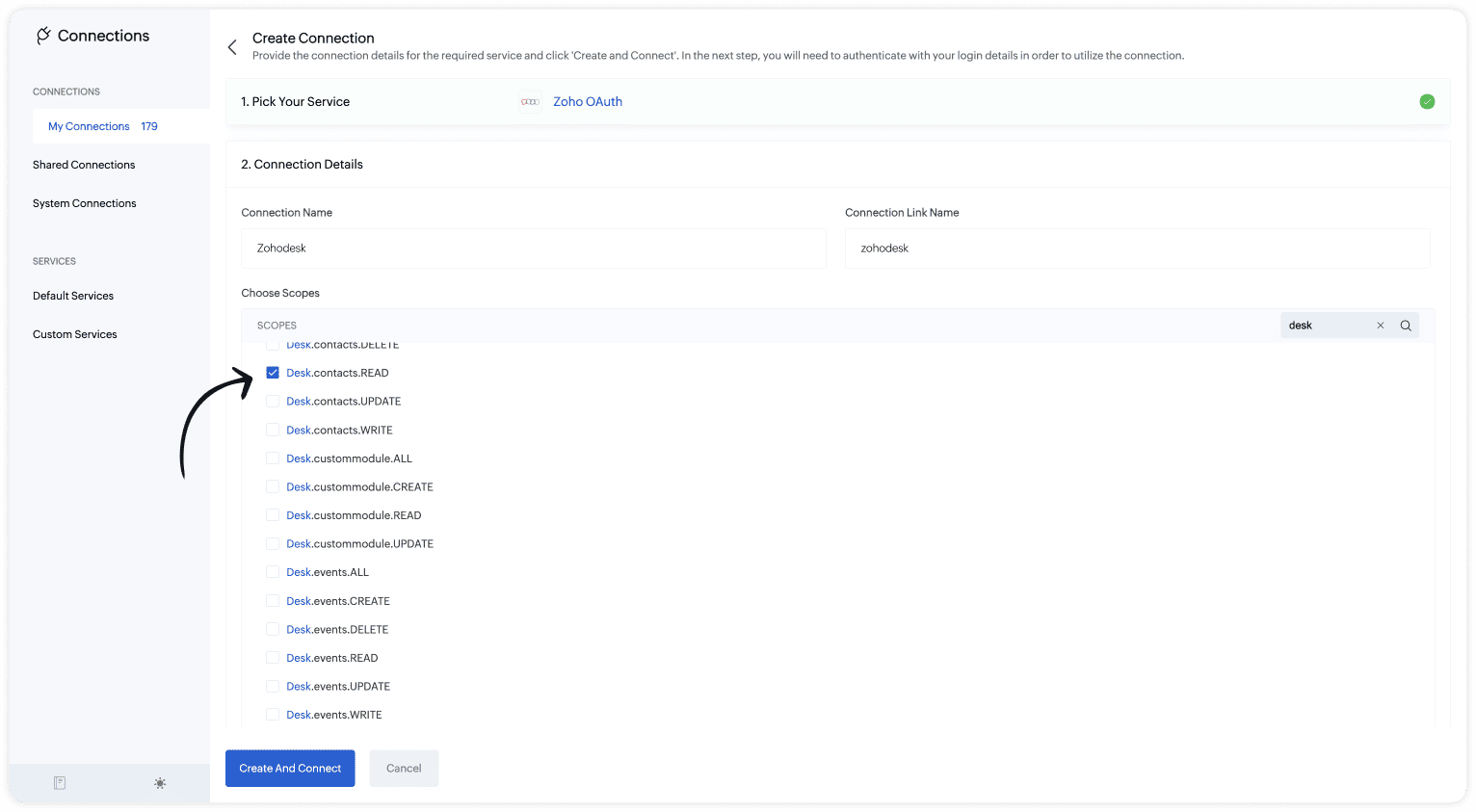This screenshot has height=812, width=1476.
Task: Enable the Desk.events.UPDATE scope
Action: tap(273, 686)
